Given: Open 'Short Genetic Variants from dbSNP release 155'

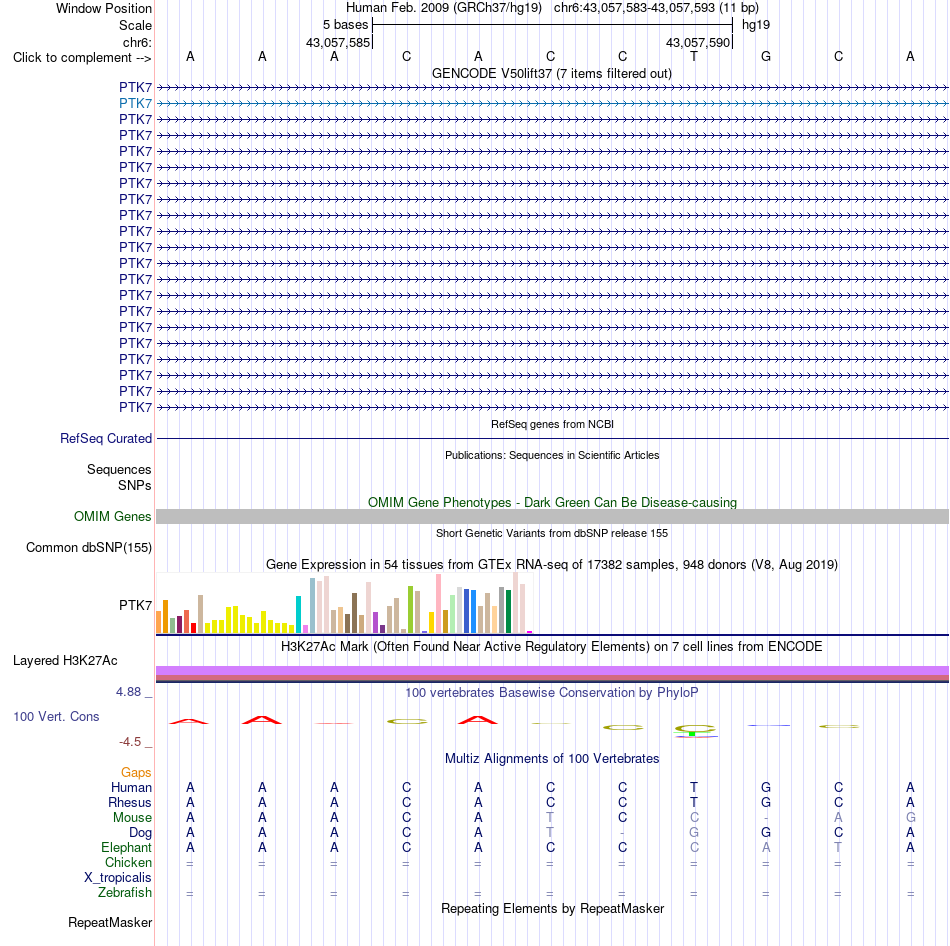Looking at the screenshot, I should click(552, 533).
